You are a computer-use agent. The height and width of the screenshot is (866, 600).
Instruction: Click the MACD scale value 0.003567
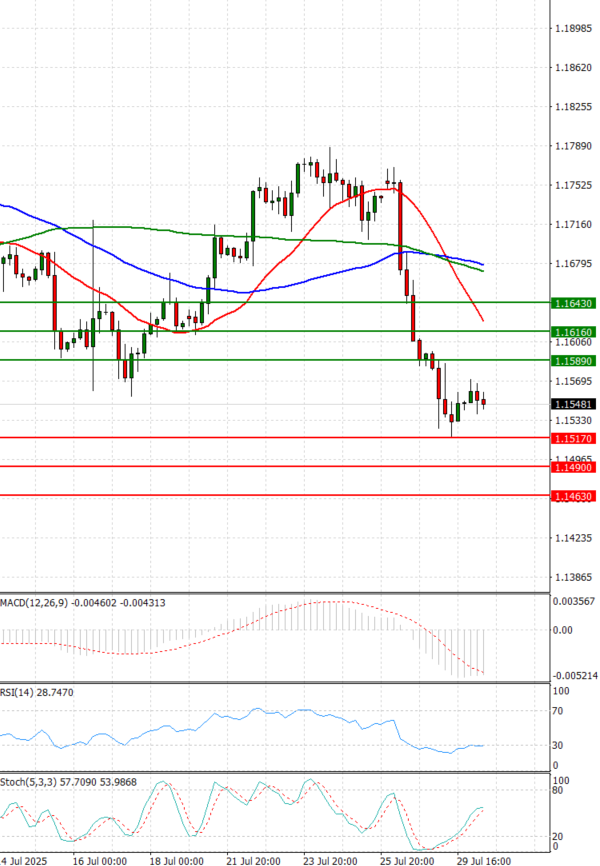574,601
